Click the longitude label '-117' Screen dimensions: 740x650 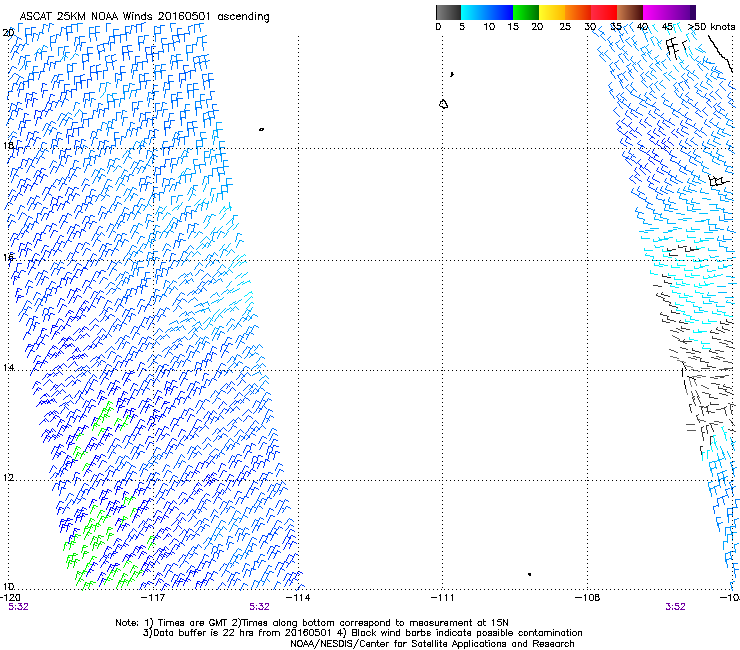click(x=153, y=597)
